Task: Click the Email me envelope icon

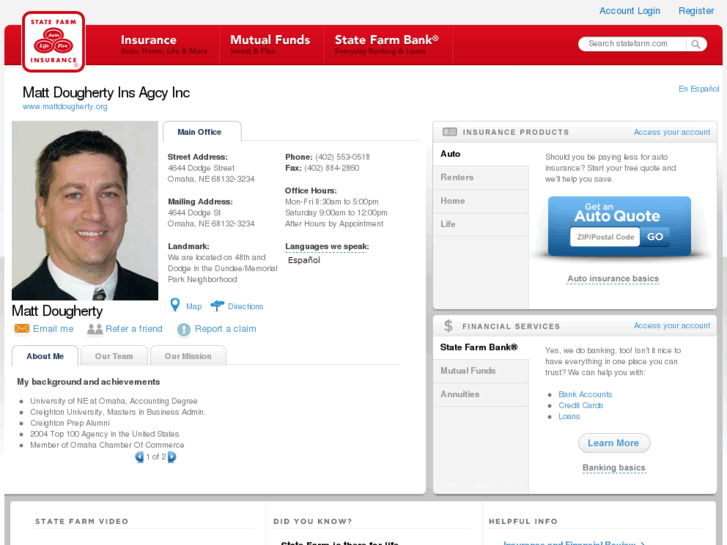Action: click(x=21, y=328)
